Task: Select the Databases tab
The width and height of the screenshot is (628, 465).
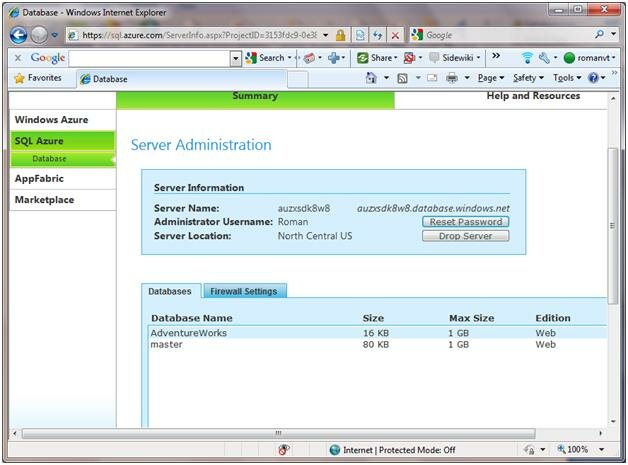Action: pos(170,292)
